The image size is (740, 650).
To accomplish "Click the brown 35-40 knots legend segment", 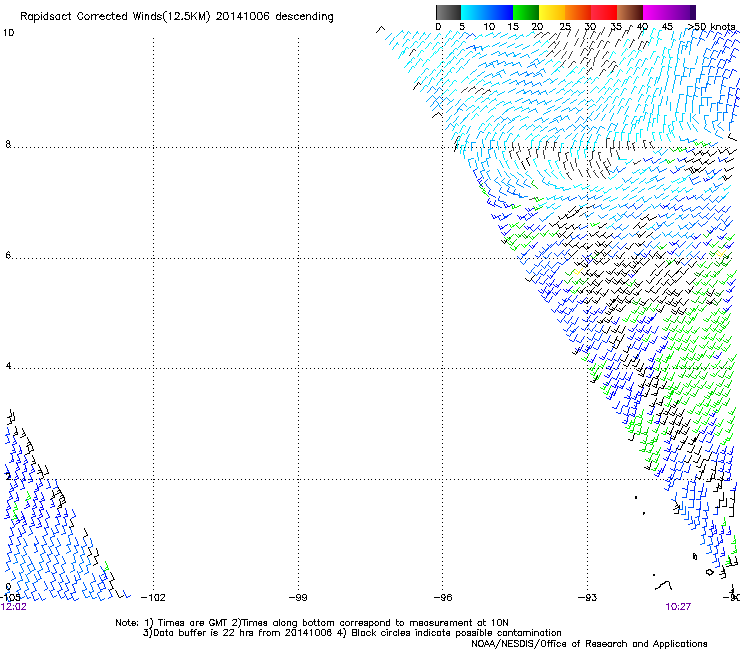I will click(630, 12).
